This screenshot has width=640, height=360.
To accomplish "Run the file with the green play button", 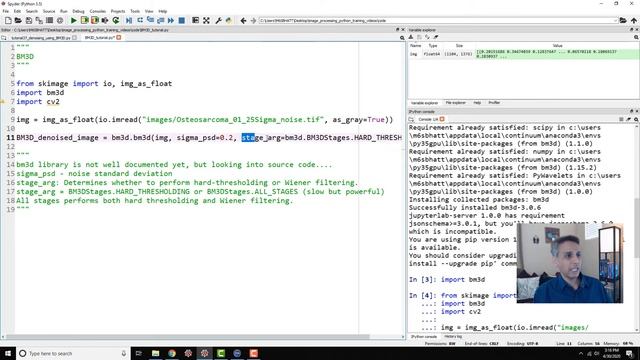I will point(73,20).
